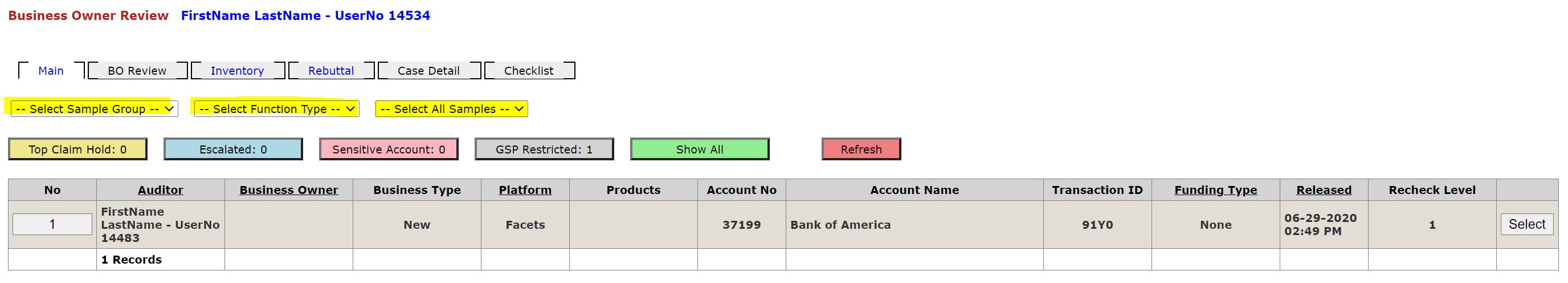Click the red Refresh button
This screenshot has height=283, width=1568.
pos(861,149)
